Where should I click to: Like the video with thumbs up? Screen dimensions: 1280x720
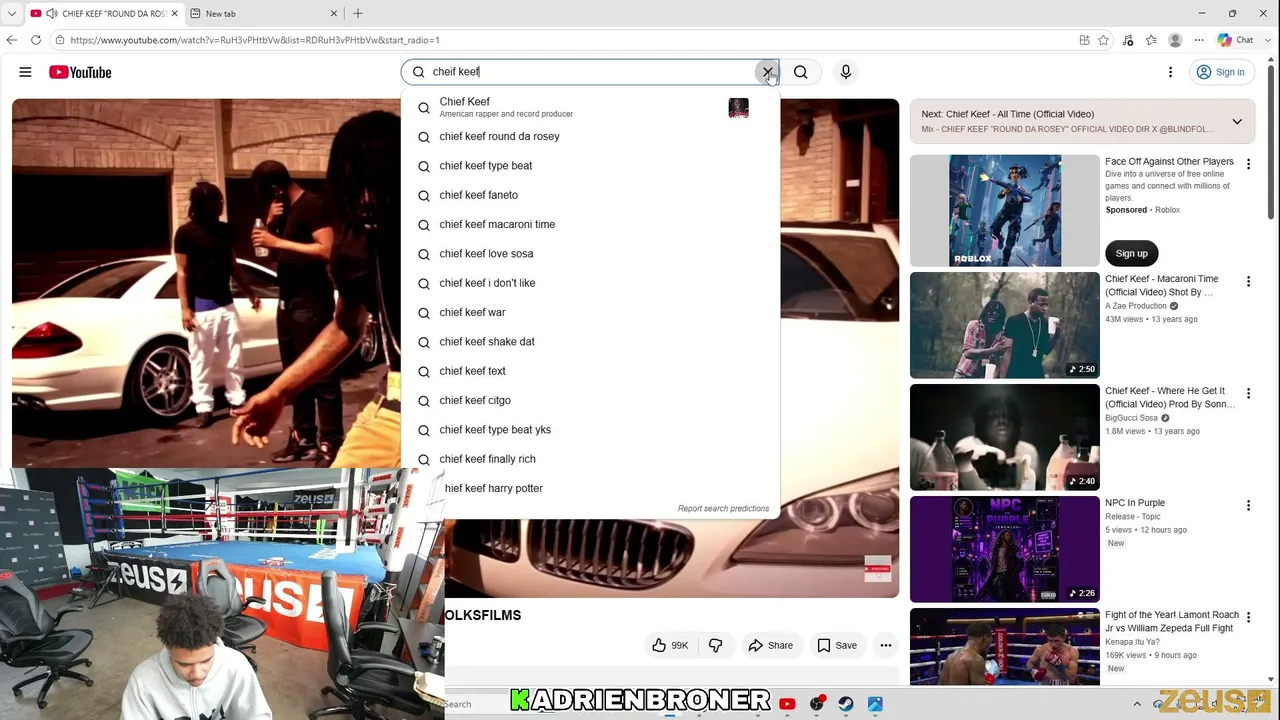click(x=669, y=646)
